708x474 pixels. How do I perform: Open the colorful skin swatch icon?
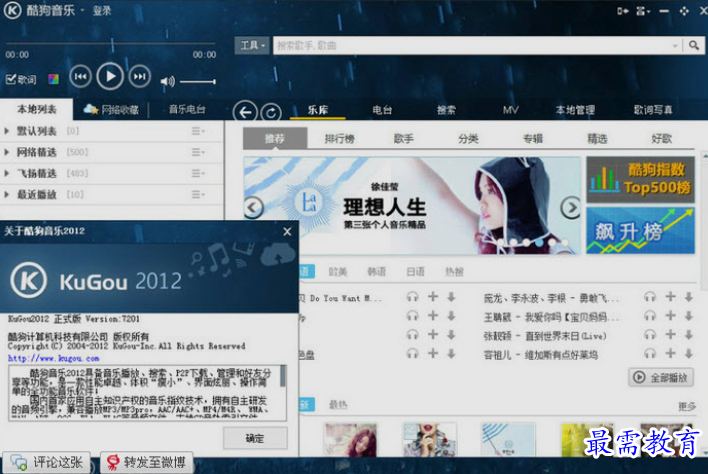(53, 79)
